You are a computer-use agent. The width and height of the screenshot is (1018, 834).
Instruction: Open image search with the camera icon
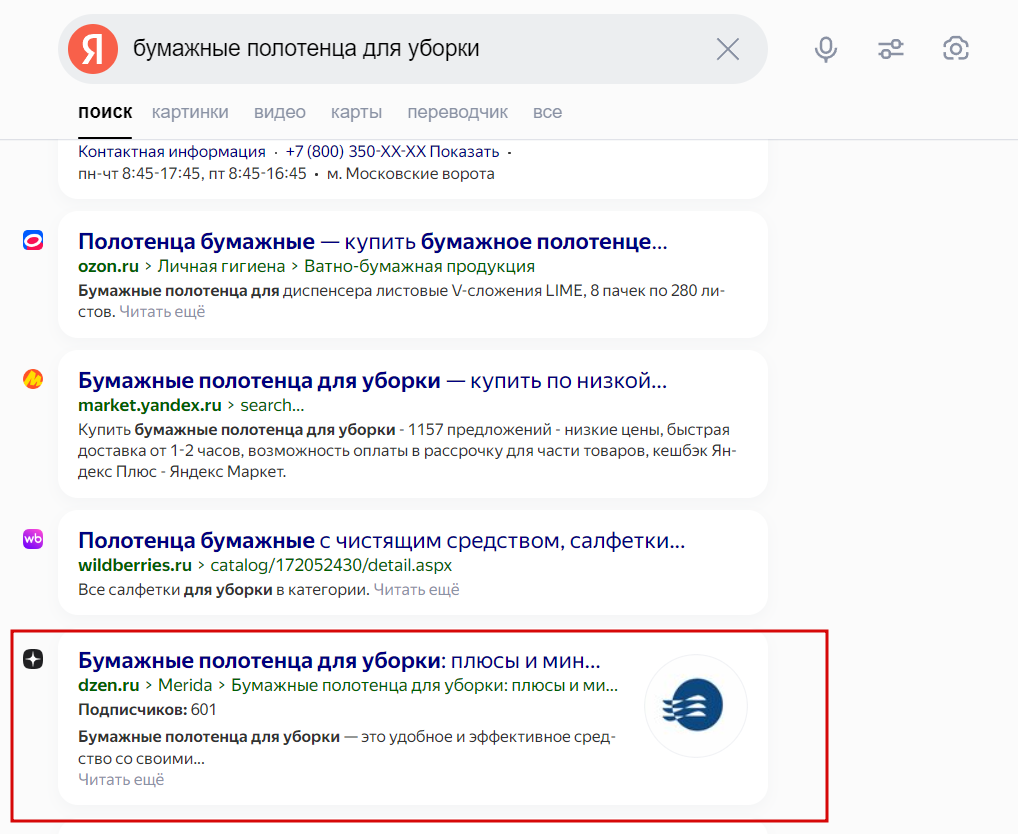[956, 49]
